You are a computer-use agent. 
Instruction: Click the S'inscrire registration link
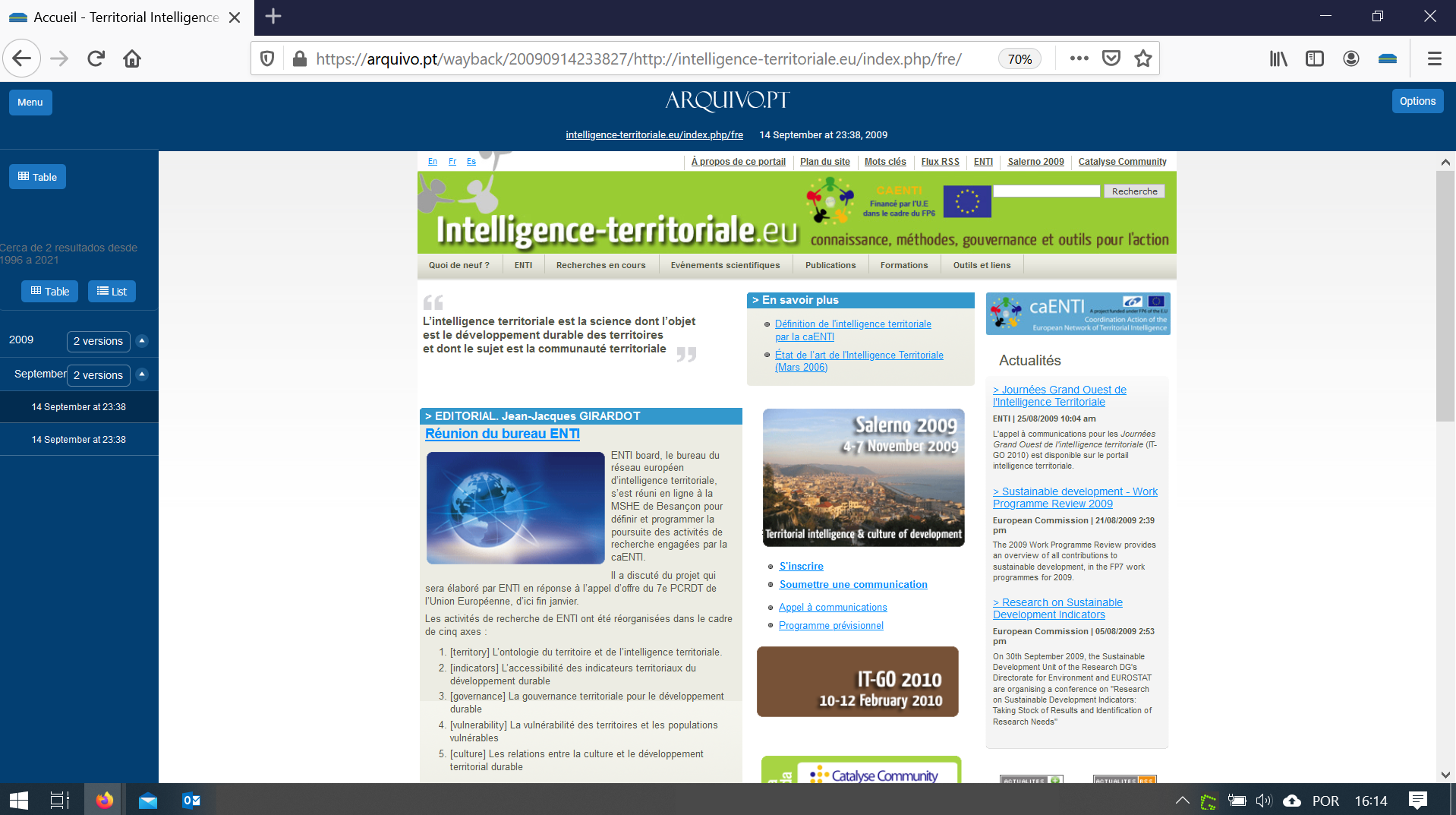[x=801, y=566]
